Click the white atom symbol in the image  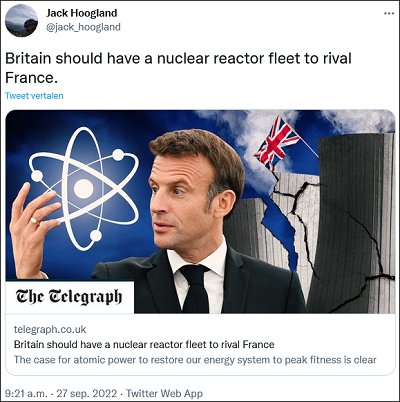[x=84, y=189]
